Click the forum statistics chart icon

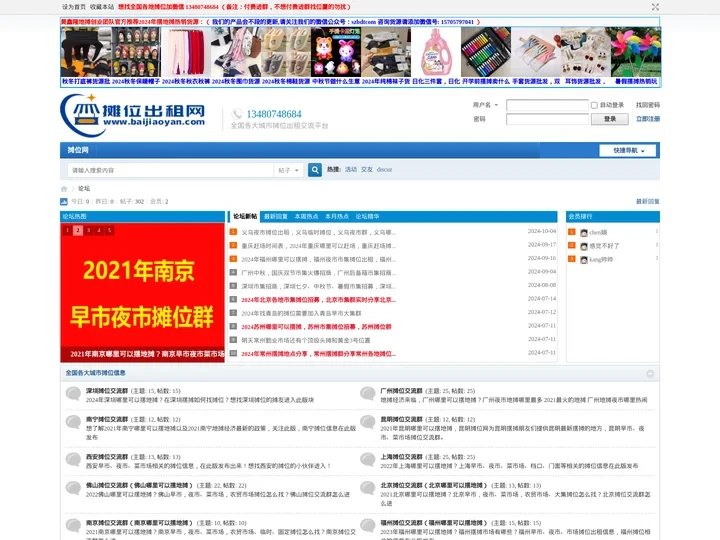click(x=64, y=202)
